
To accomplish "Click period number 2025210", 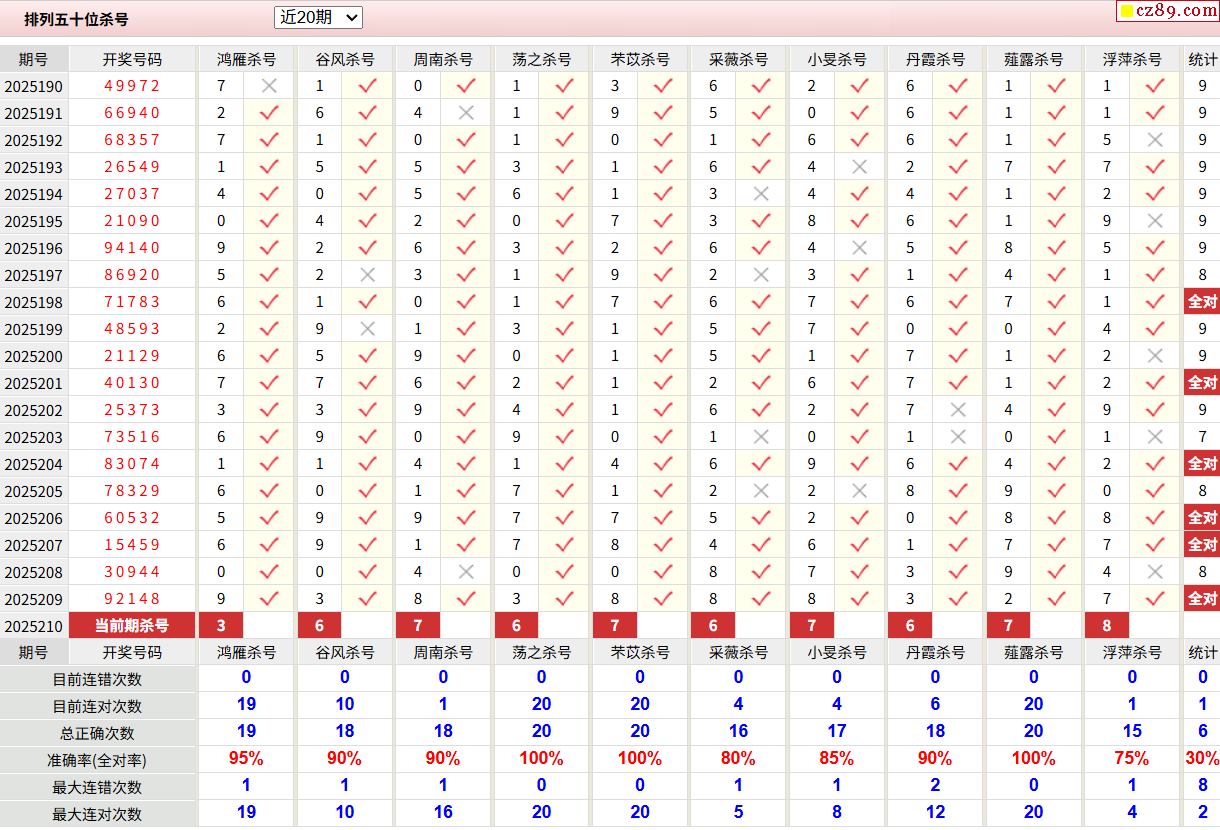I will (33, 627).
